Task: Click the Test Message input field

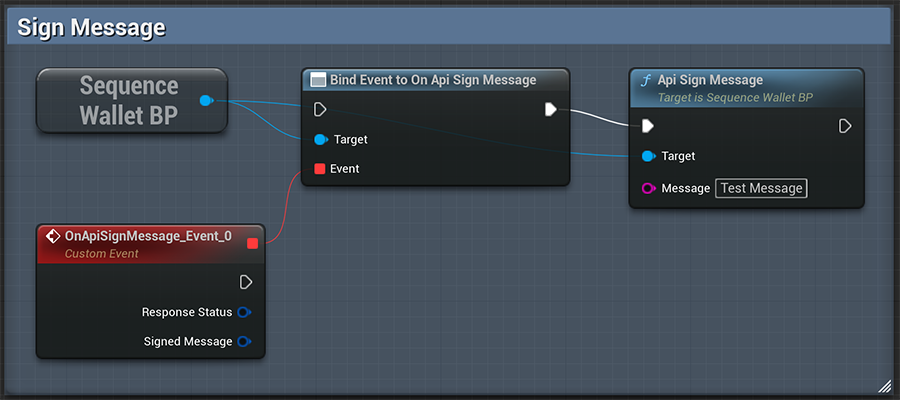Action: click(x=761, y=188)
